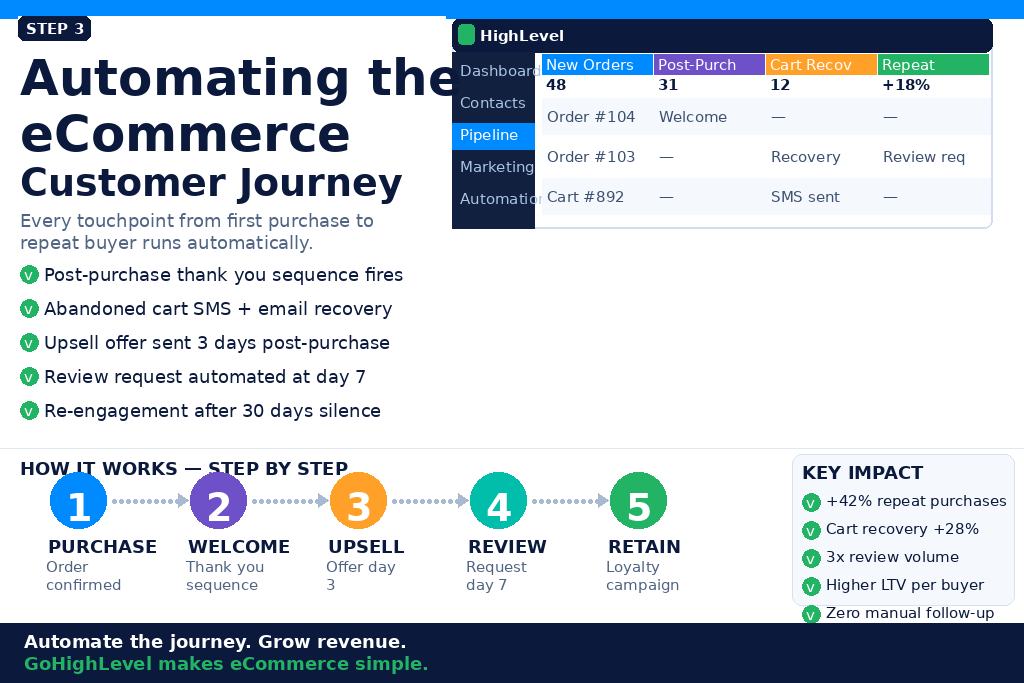Click the Recovery cell for Order #103
Image resolution: width=1024 pixels, height=683 pixels.
(805, 157)
